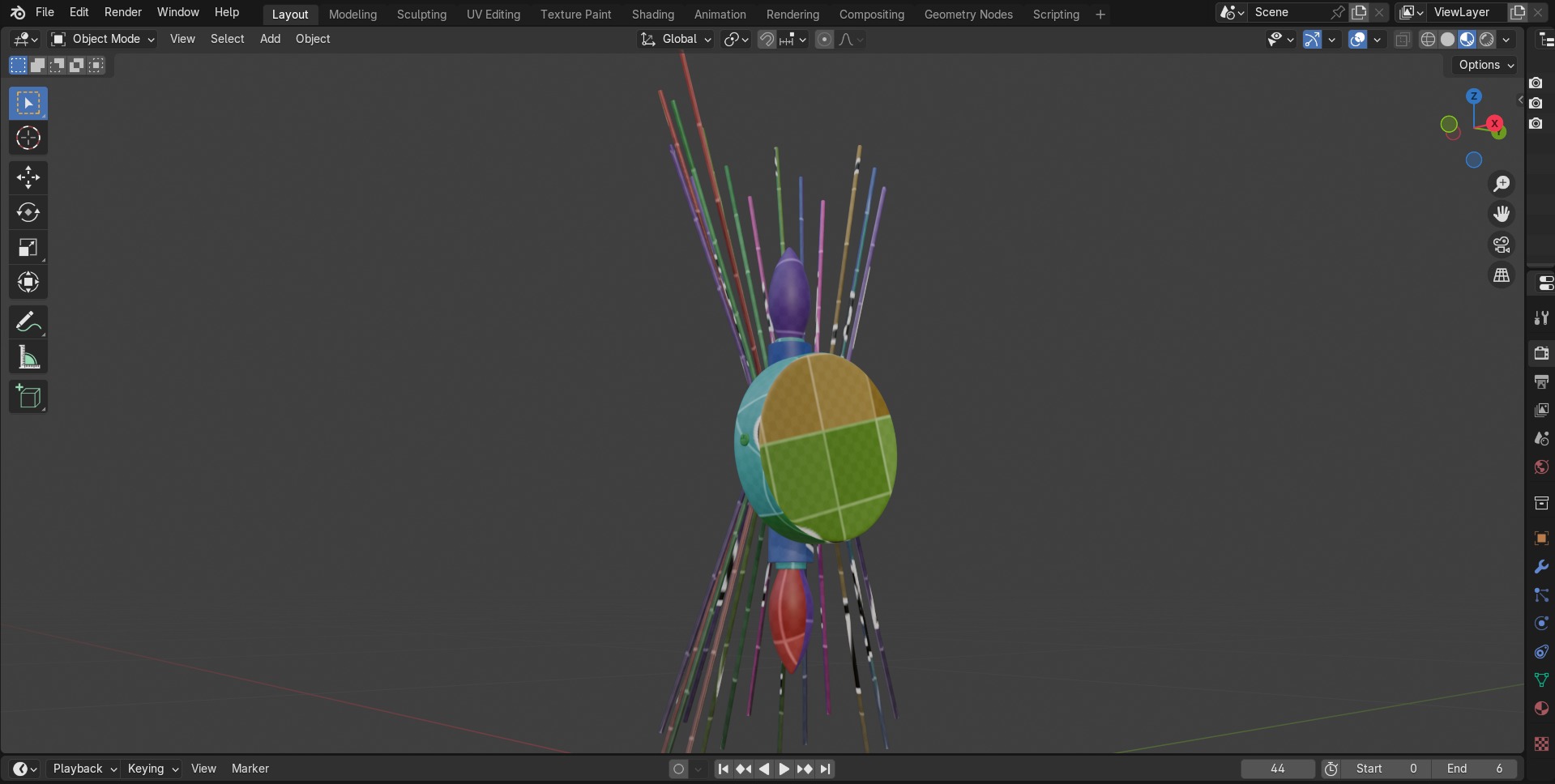Click the Scene name field

pos(1288,12)
